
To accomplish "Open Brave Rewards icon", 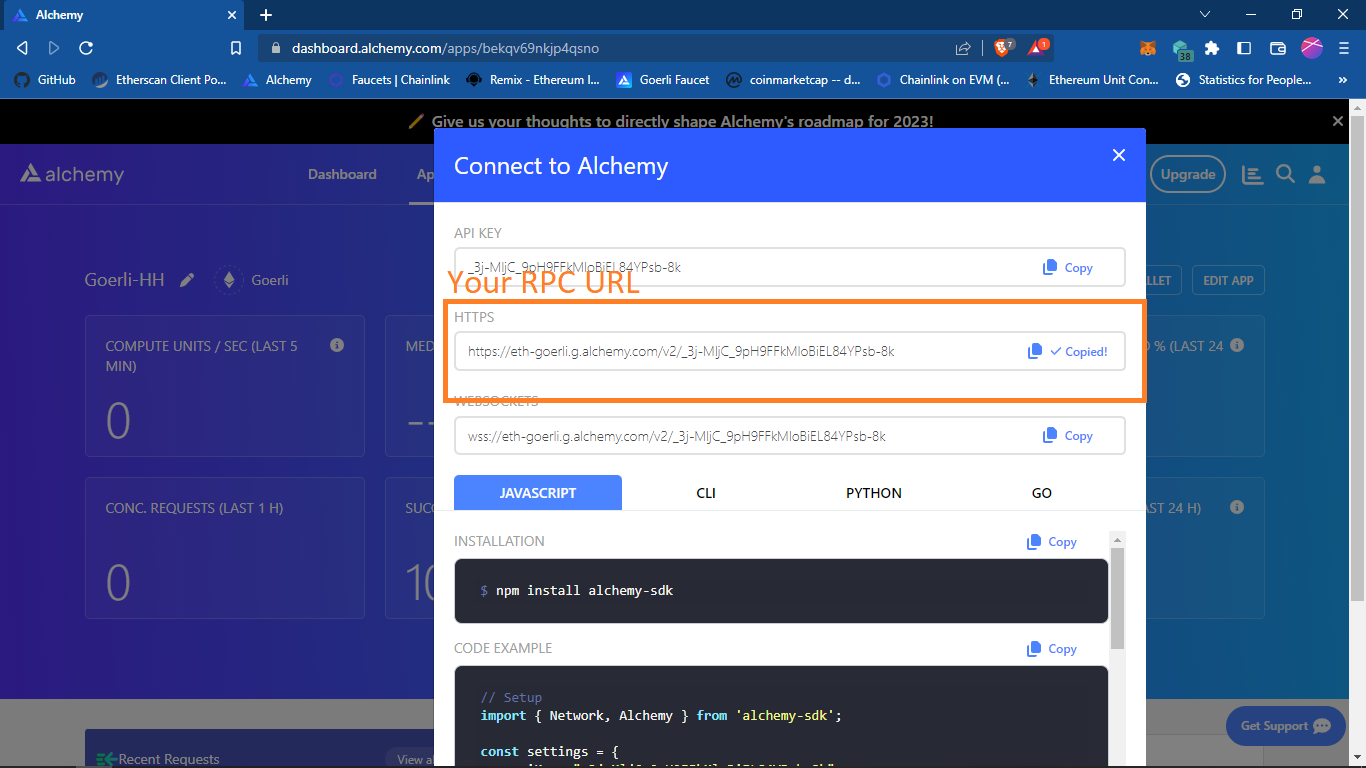I will (1039, 47).
